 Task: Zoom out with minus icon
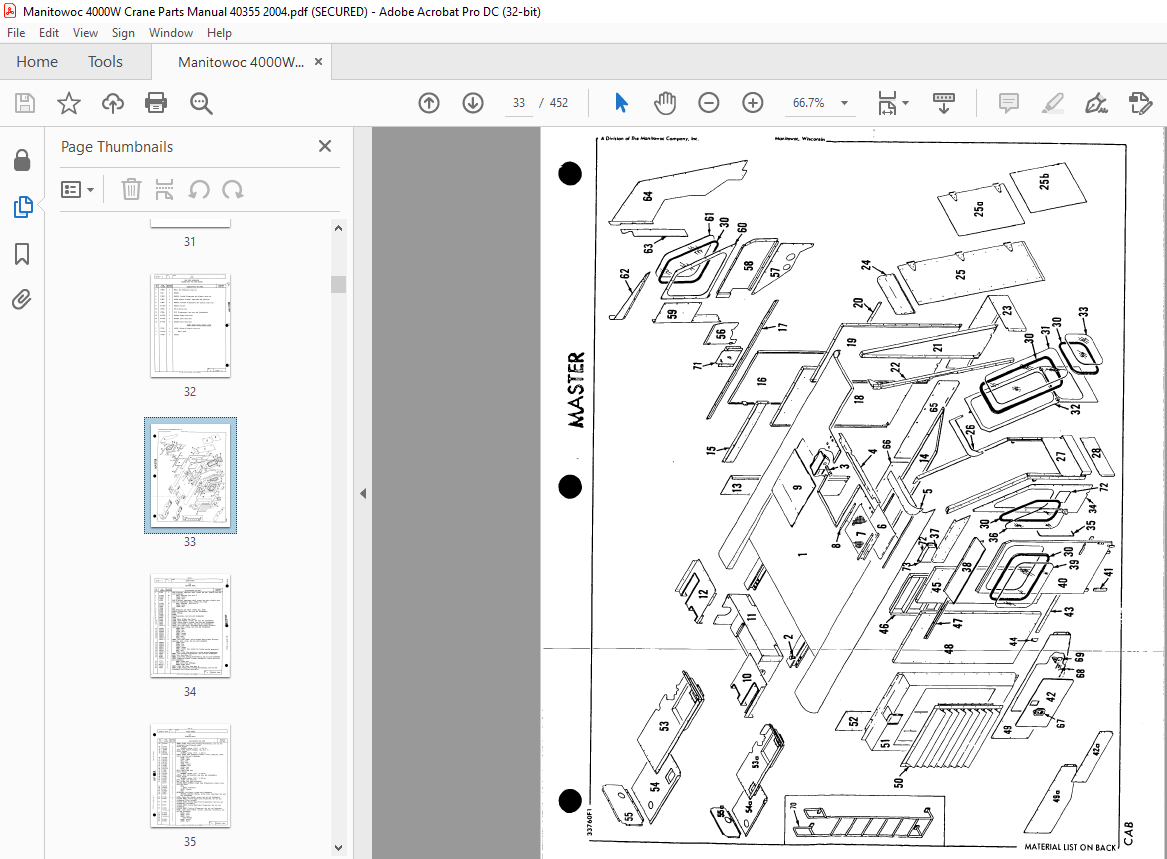tap(709, 103)
